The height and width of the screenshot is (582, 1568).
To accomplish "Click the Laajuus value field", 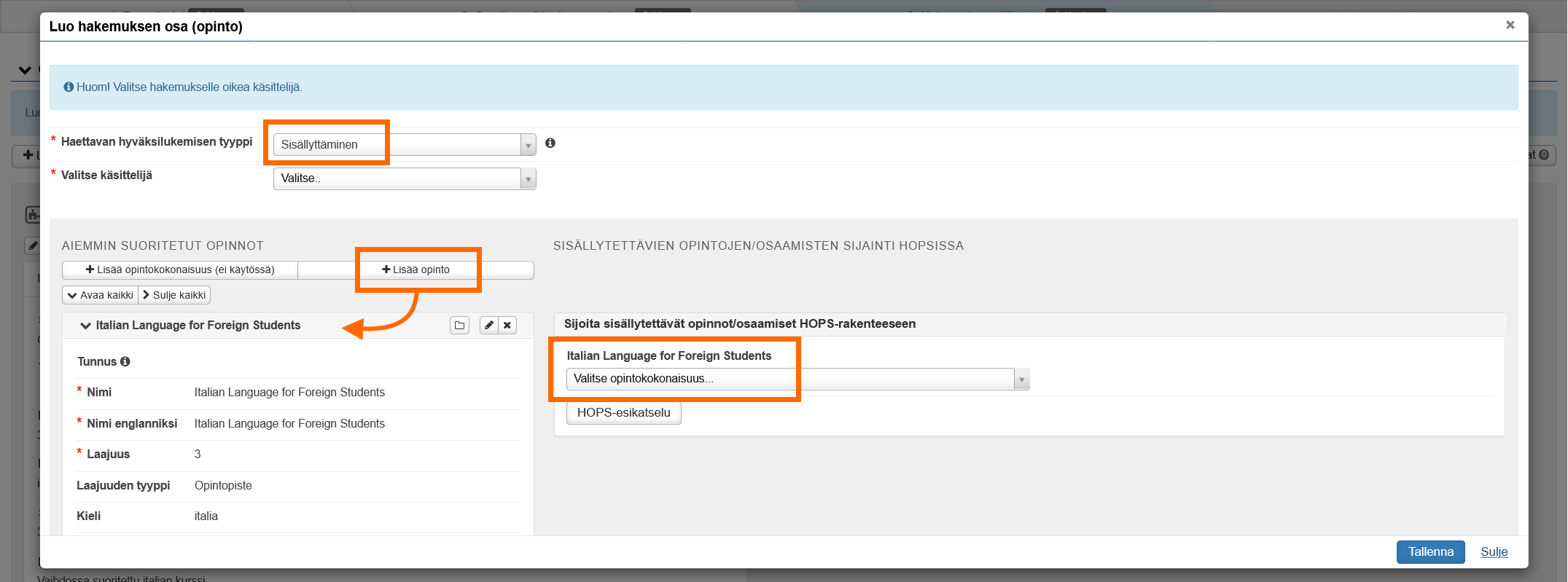I will 198,455.
